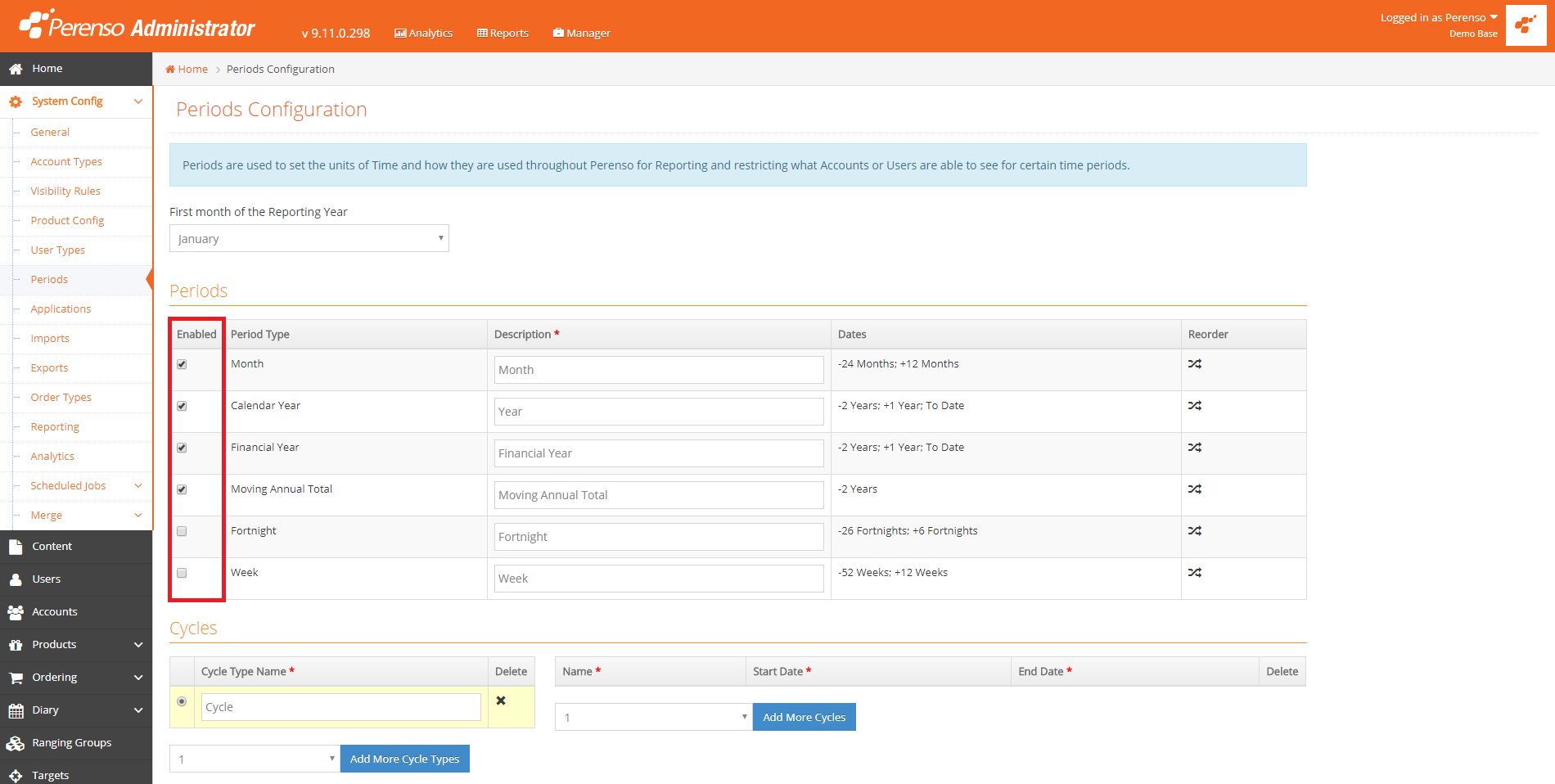The height and width of the screenshot is (784, 1555).
Task: Open the cycle count dropdown beside Add More Cycles
Action: pos(654,717)
